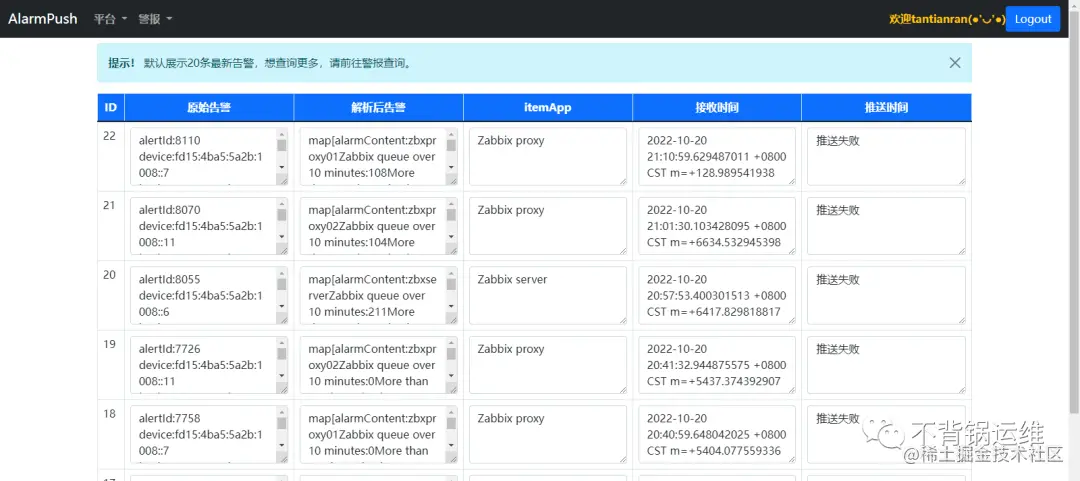The height and width of the screenshot is (481, 1080).
Task: Click scroll-down arrow in row 21 parsed alarm textarea
Action: point(451,236)
